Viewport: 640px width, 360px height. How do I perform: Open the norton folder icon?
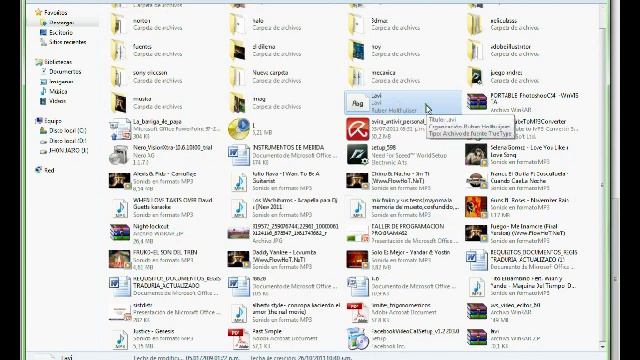(x=119, y=24)
